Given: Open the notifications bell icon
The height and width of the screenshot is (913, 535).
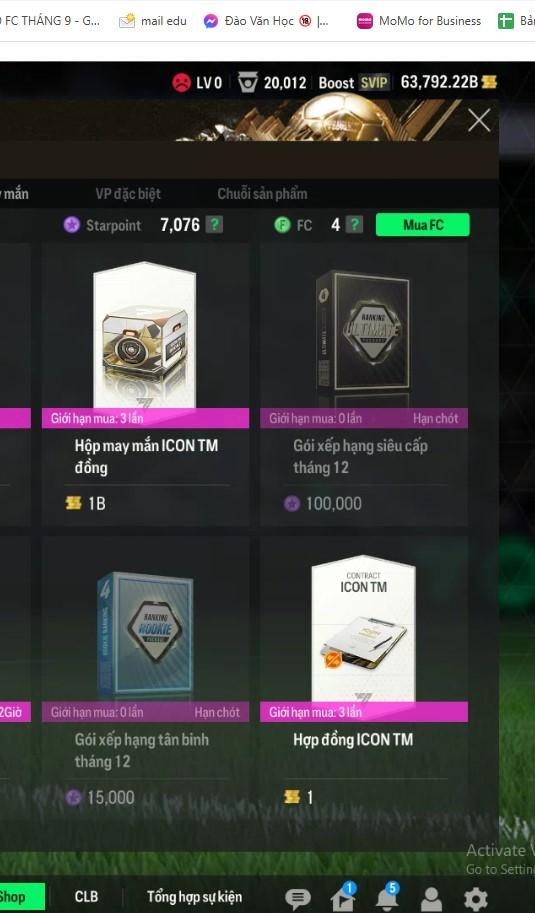Looking at the screenshot, I should [x=387, y=897].
